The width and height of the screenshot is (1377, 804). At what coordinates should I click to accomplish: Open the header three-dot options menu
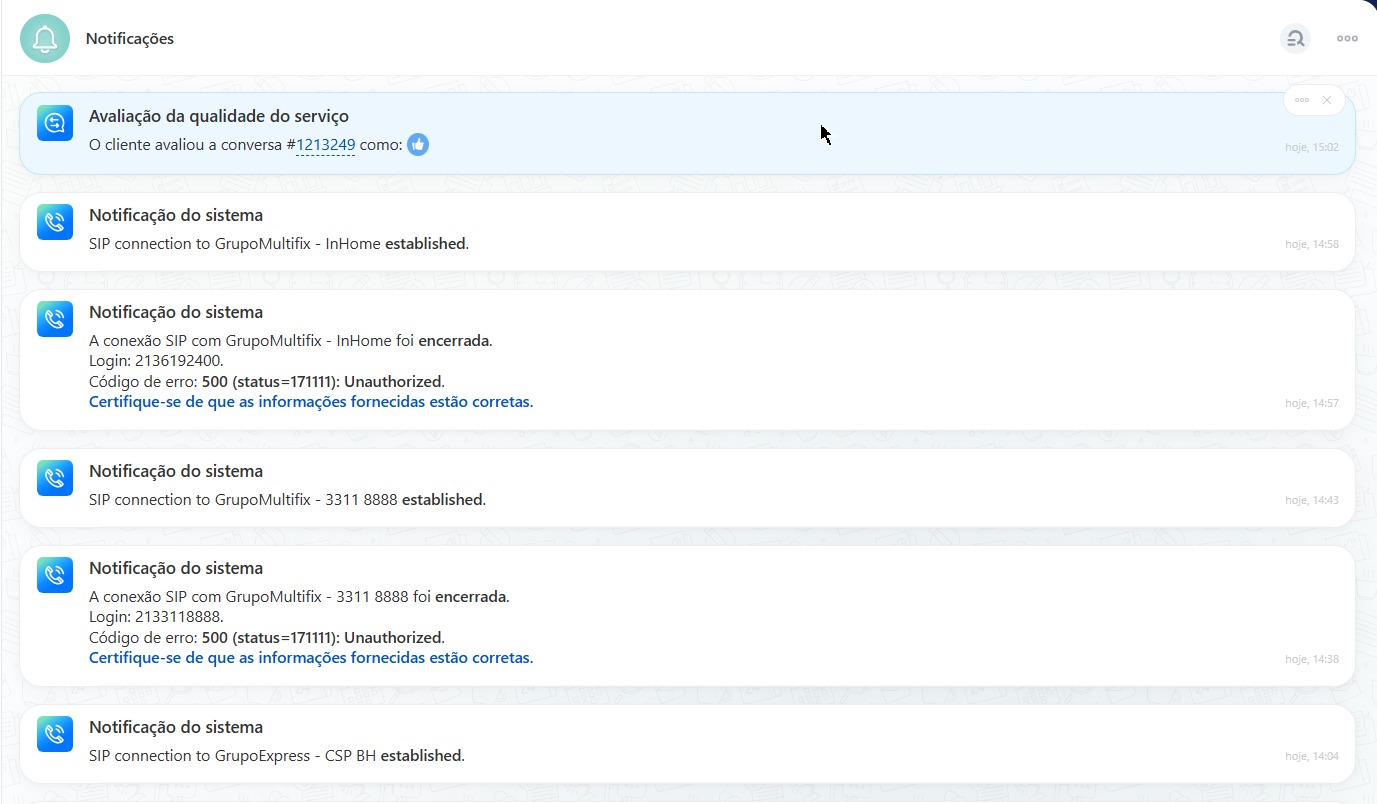tap(1347, 39)
